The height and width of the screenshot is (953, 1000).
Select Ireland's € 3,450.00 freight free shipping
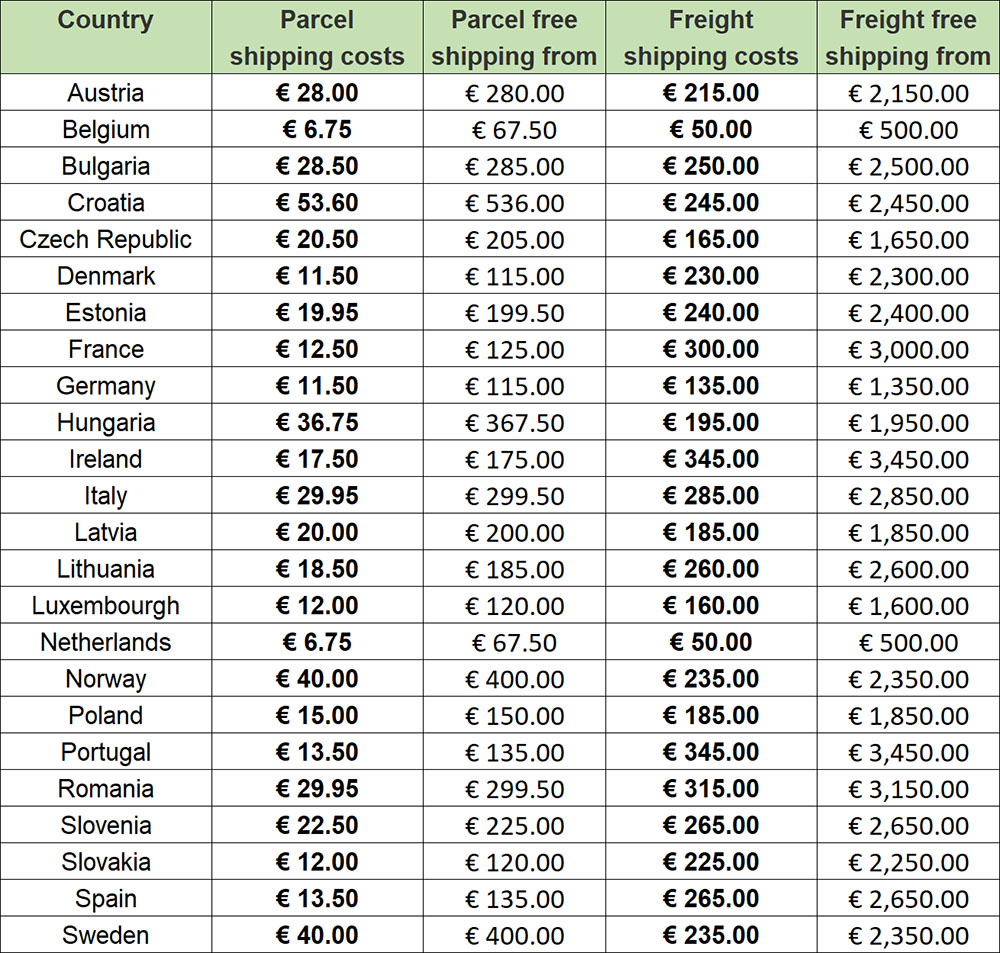tap(908, 460)
